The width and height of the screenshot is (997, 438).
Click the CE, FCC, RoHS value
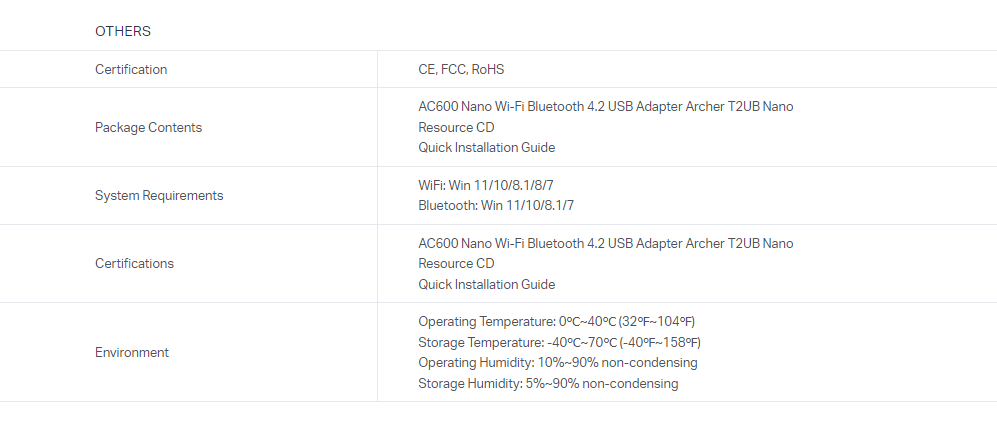461,69
